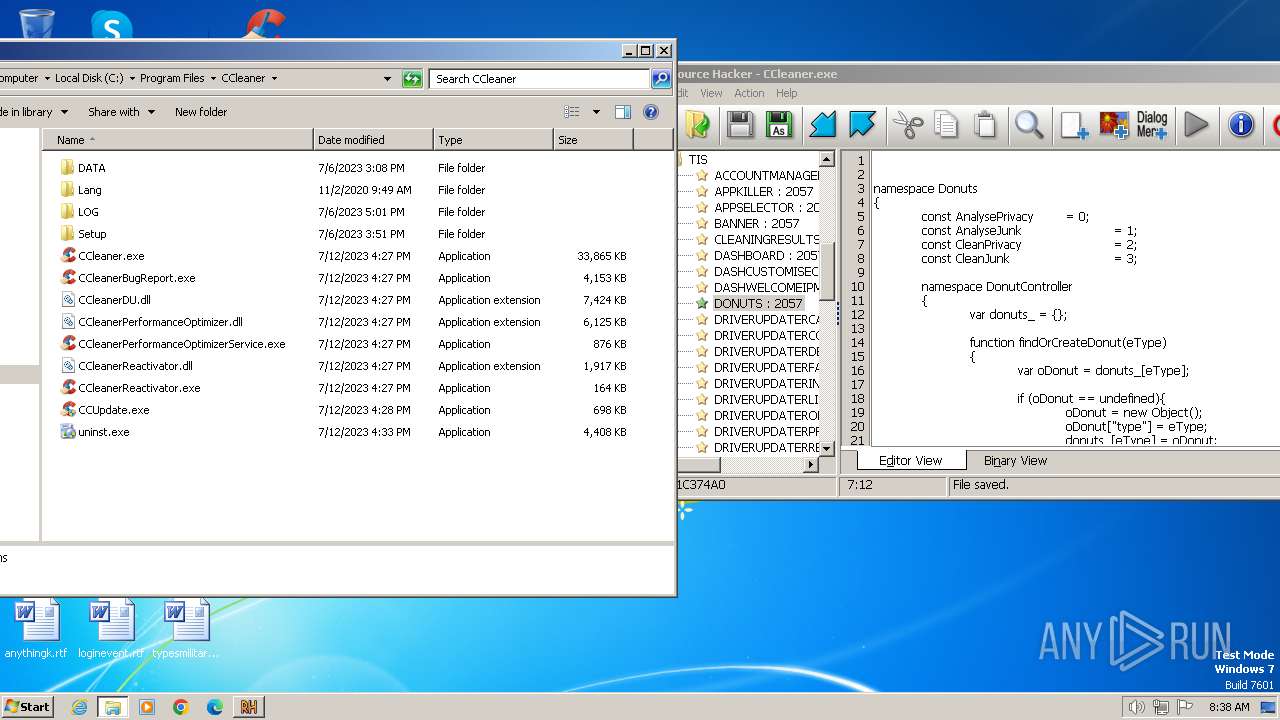Sort files by the Size column header
1280x720 pixels.
point(593,140)
